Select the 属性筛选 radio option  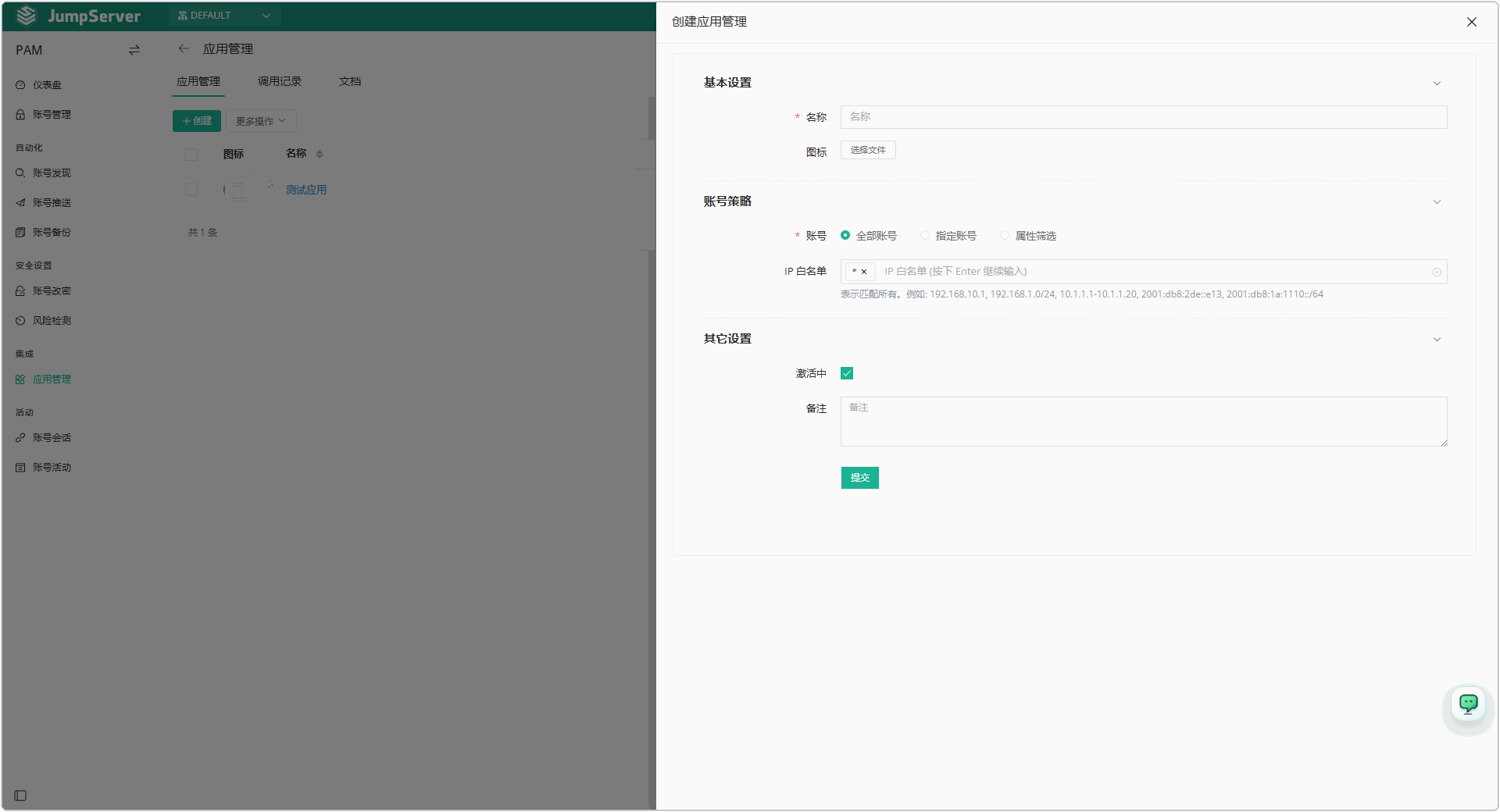1005,235
